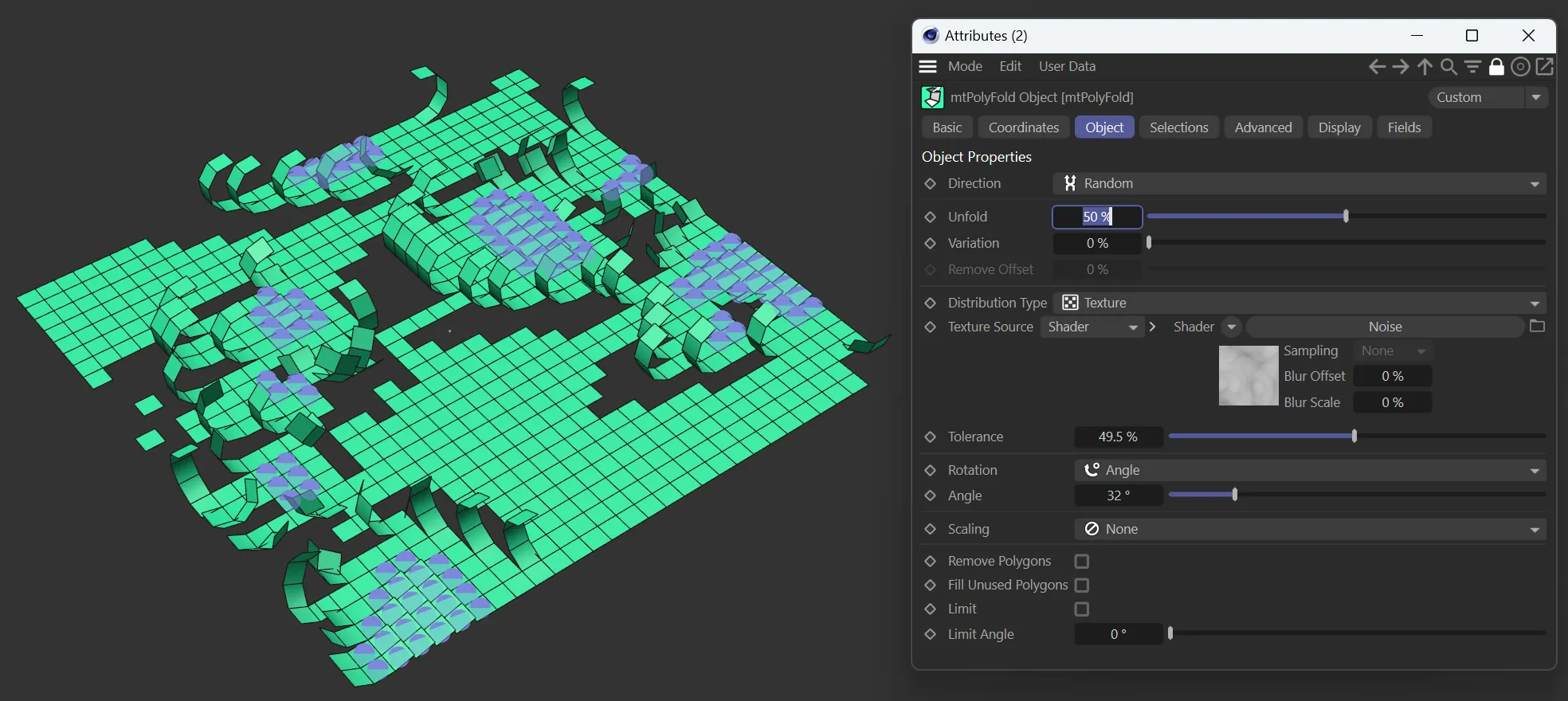The image size is (1568, 701).
Task: Enable the Fill Unused Polygons checkbox
Action: (1081, 585)
